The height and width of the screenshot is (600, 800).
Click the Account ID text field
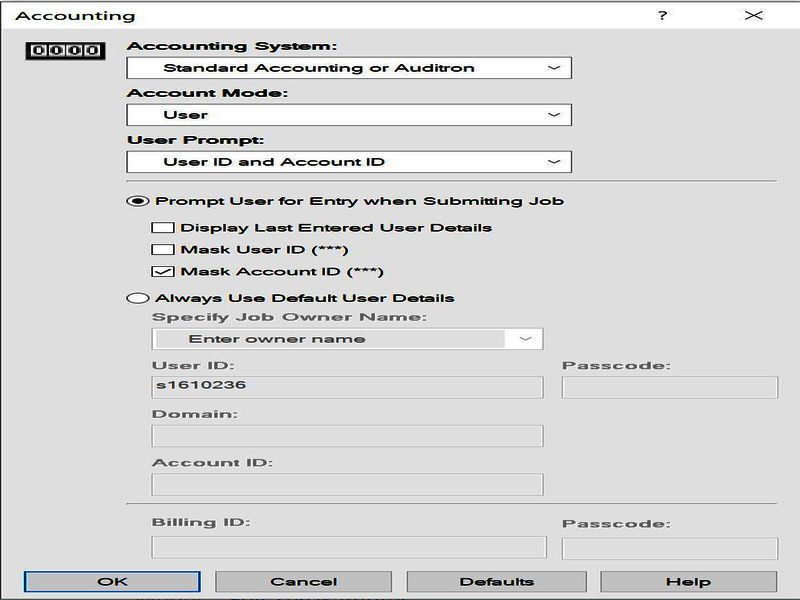347,484
